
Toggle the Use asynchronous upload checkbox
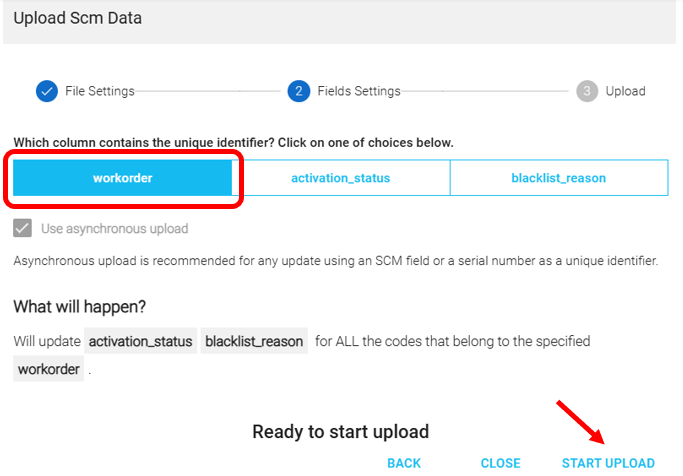[x=22, y=229]
